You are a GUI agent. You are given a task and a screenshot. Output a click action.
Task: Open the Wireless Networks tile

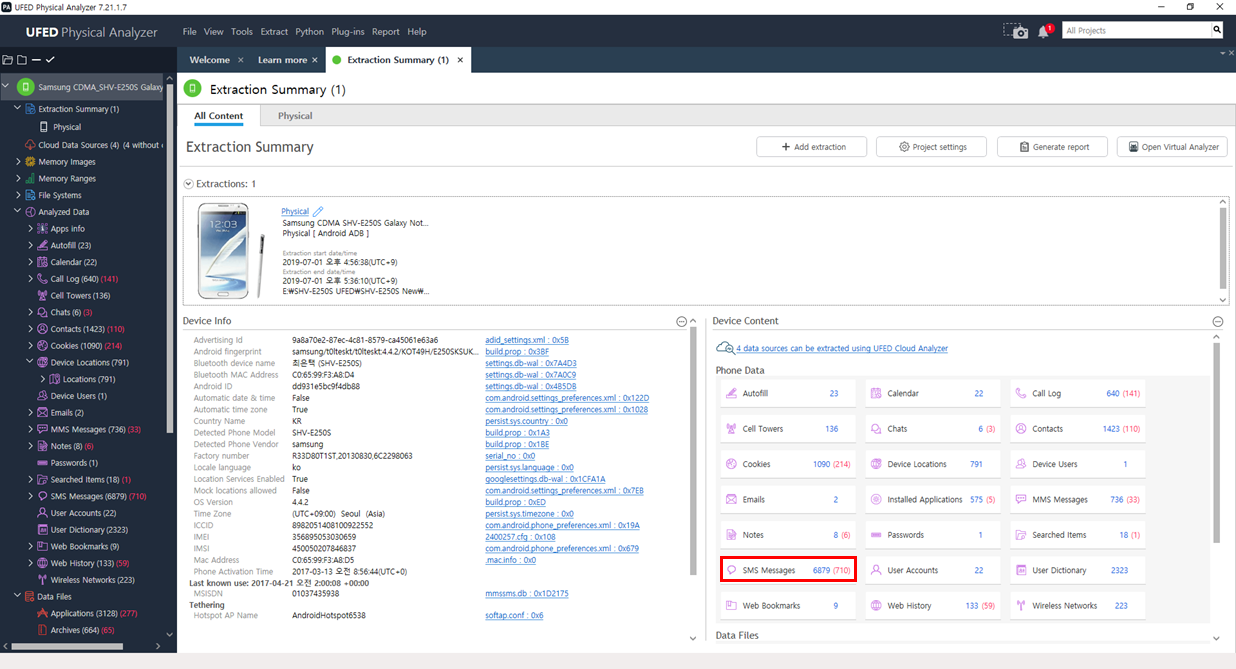point(1078,606)
